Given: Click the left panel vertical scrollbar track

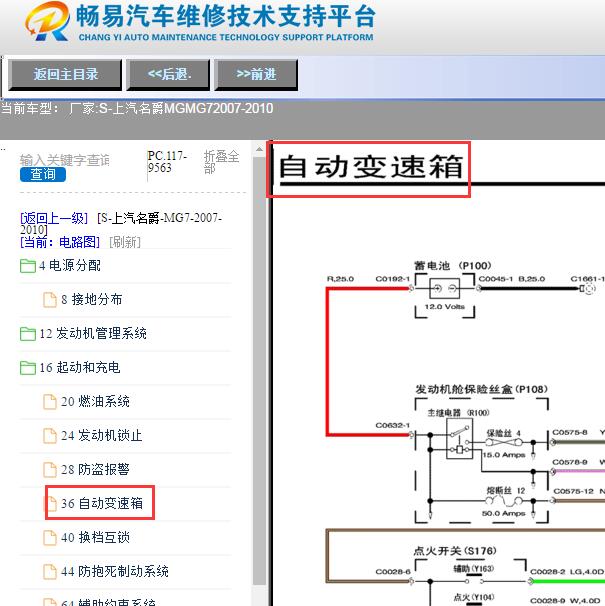Looking at the screenshot, I should pos(259,371).
